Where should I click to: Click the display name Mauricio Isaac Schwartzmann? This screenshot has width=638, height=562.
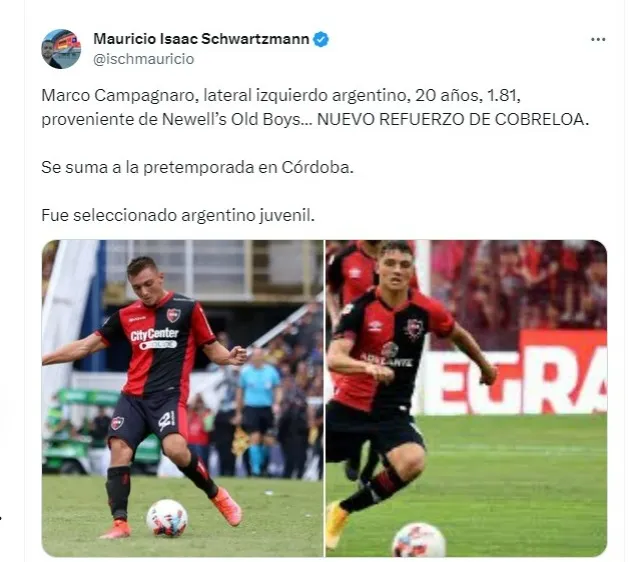[x=201, y=39]
